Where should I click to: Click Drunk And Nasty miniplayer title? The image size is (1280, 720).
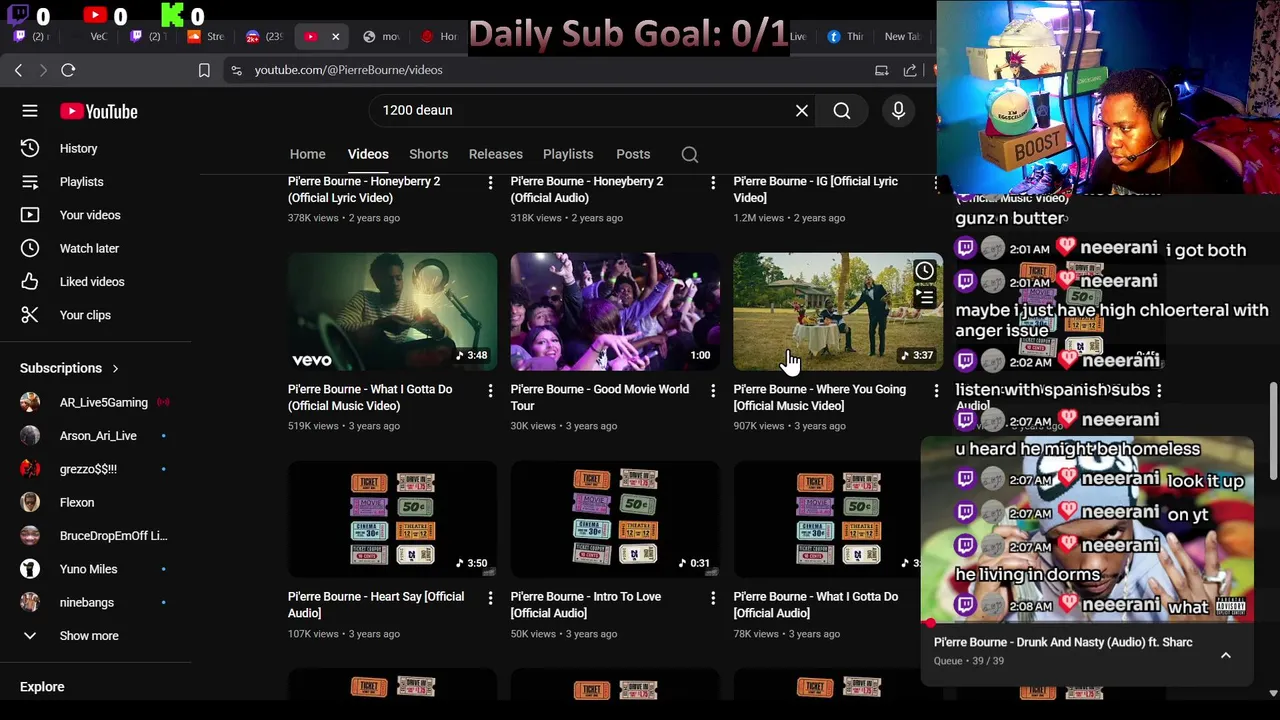point(1063,642)
